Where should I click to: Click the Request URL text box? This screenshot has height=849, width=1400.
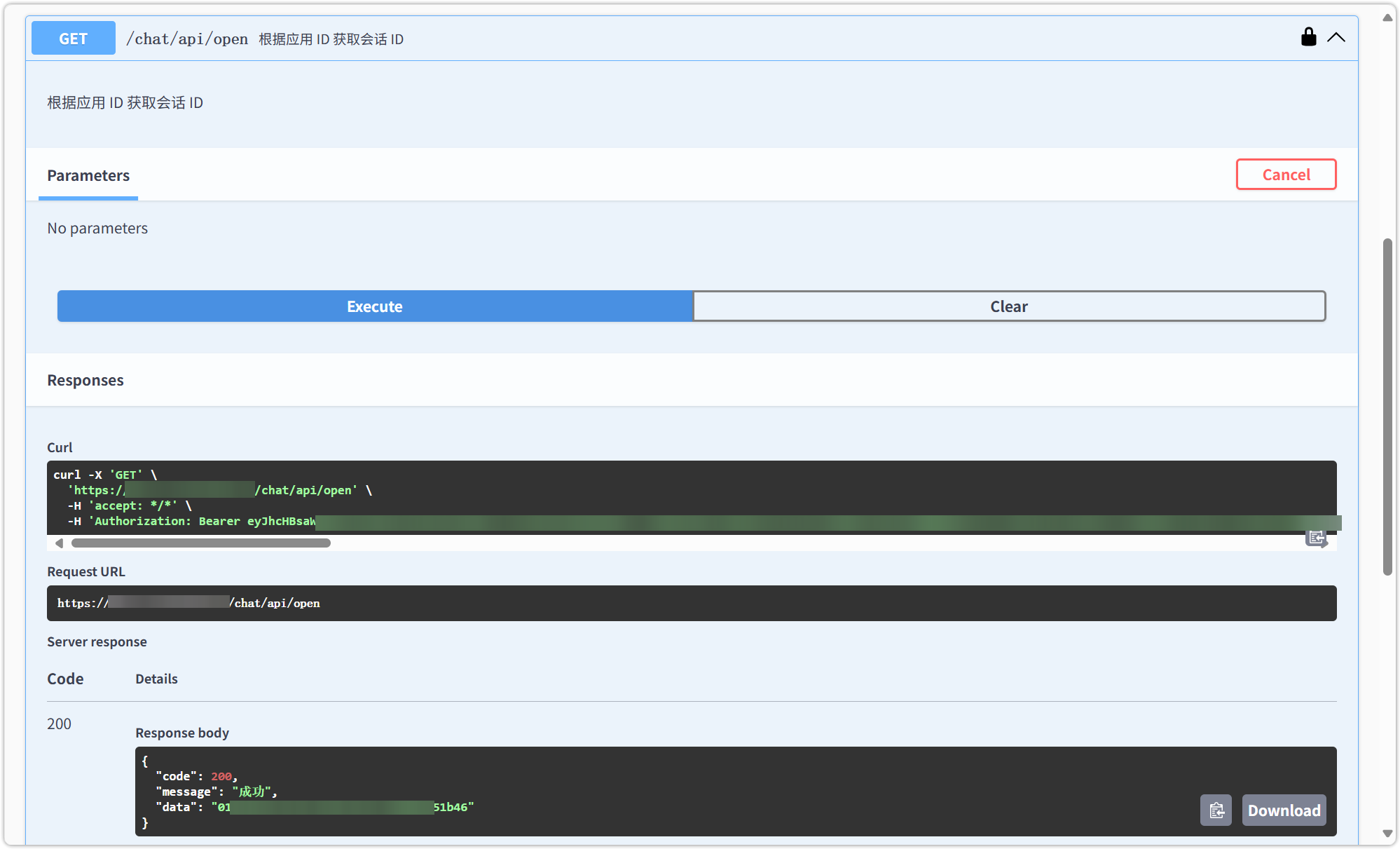[691, 603]
